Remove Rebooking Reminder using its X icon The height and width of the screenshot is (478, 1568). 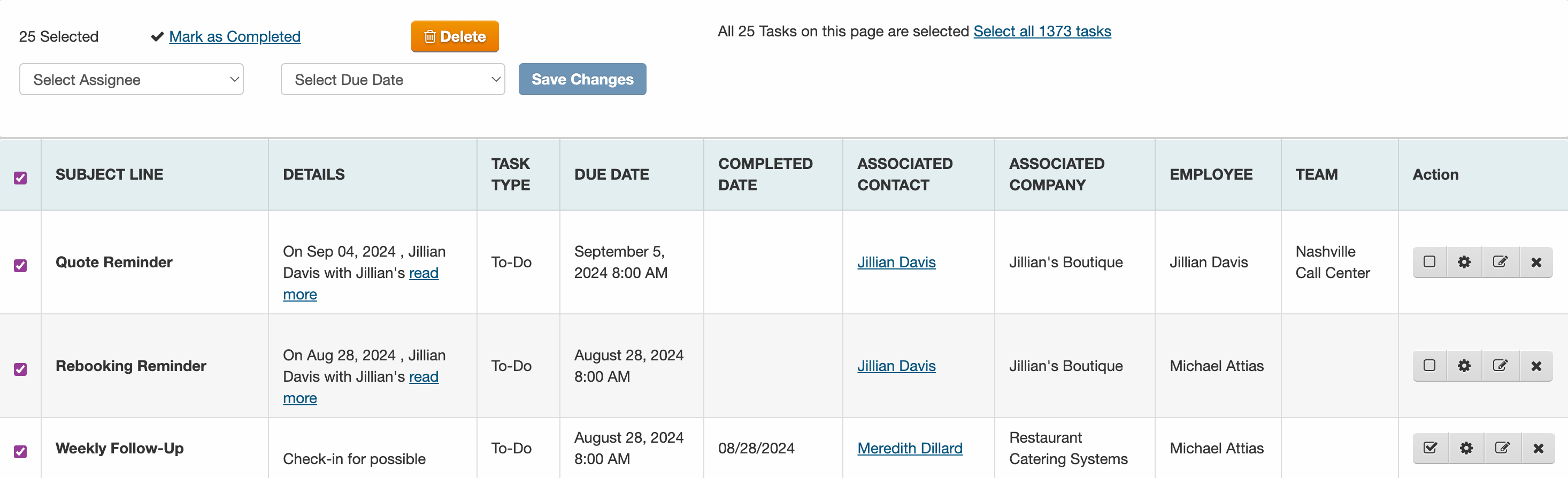point(1536,366)
